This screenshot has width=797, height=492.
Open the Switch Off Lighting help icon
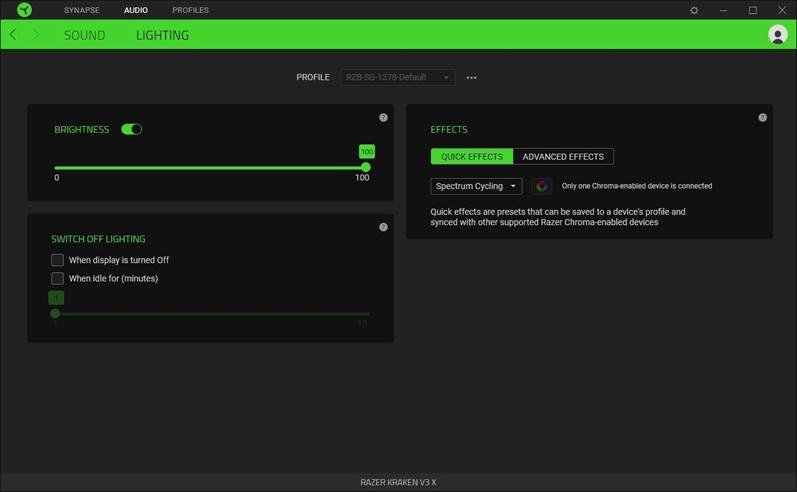point(383,227)
